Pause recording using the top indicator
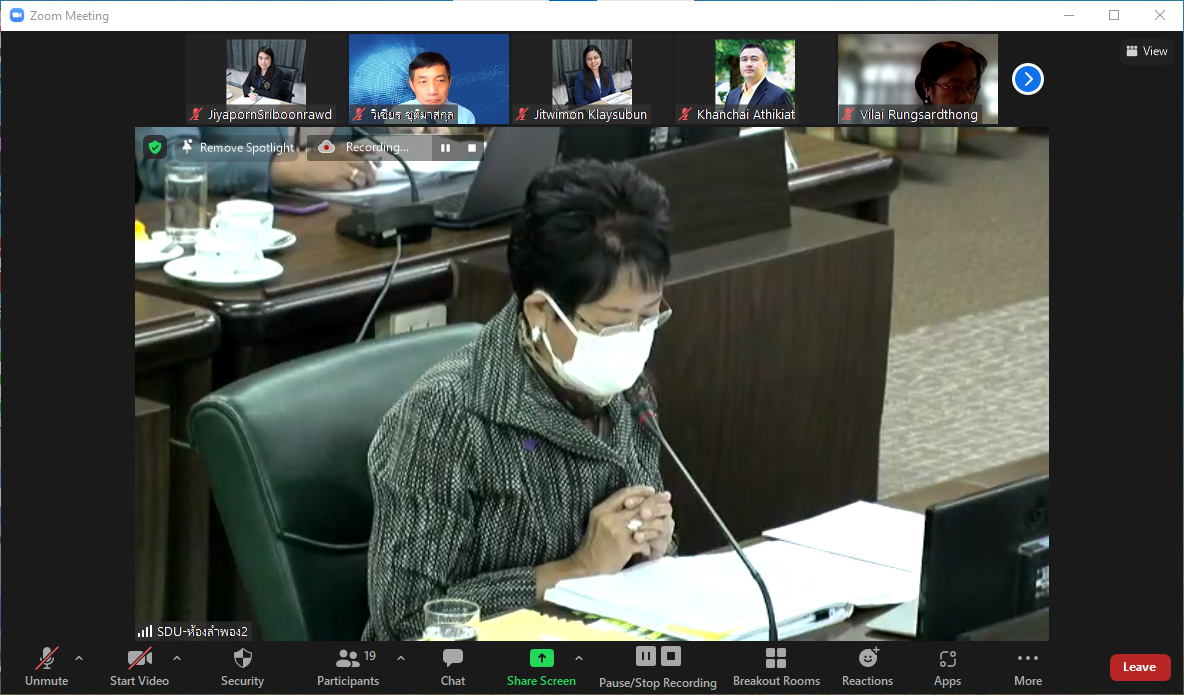Screen dimensions: 1184x695 click(x=446, y=148)
